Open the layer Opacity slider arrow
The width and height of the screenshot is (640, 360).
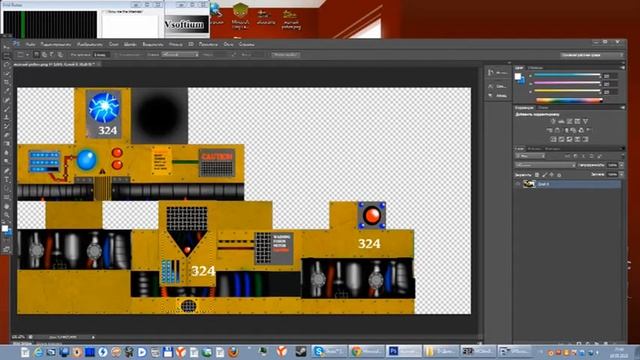[621, 165]
